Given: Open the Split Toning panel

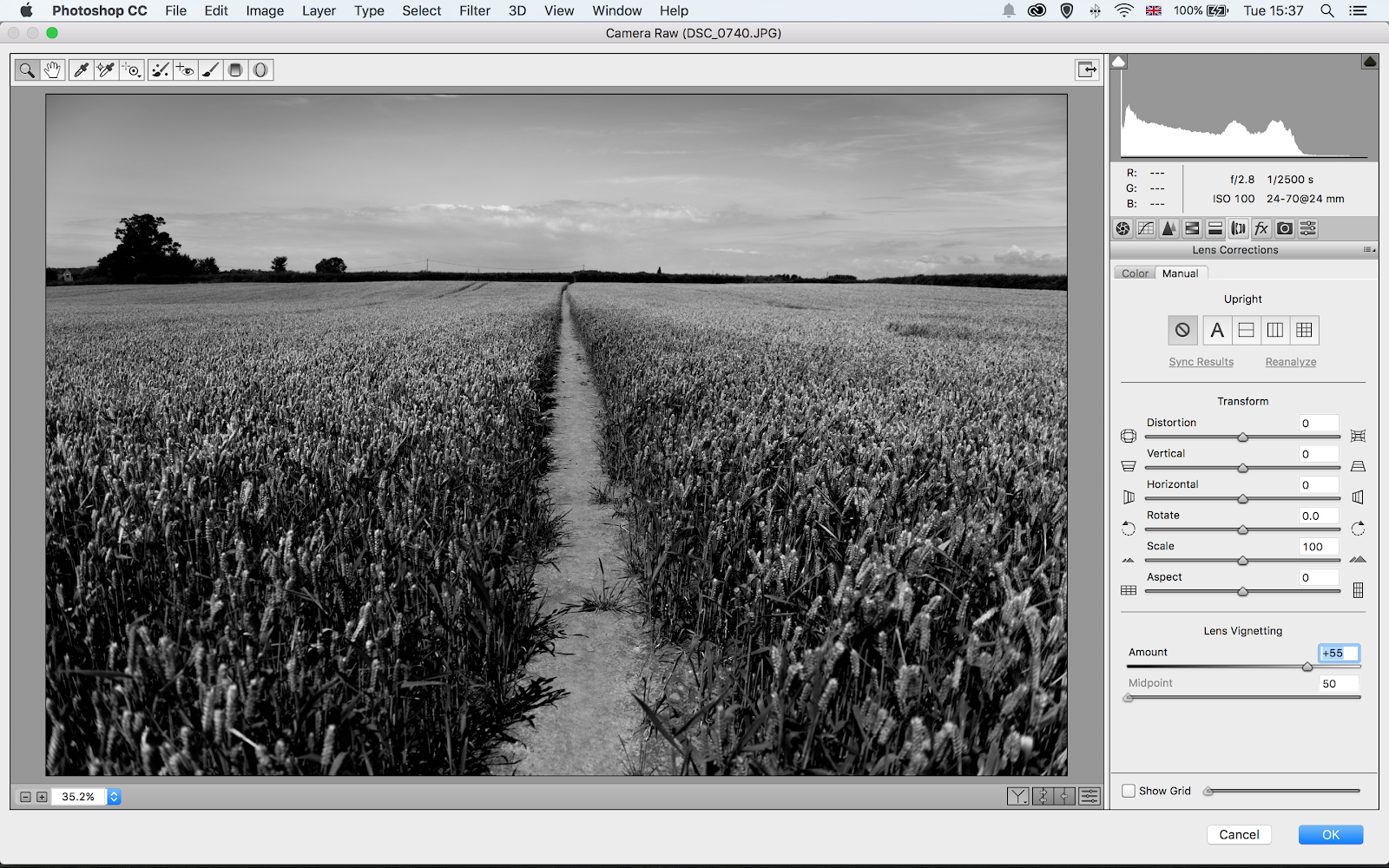Looking at the screenshot, I should click(x=1215, y=228).
